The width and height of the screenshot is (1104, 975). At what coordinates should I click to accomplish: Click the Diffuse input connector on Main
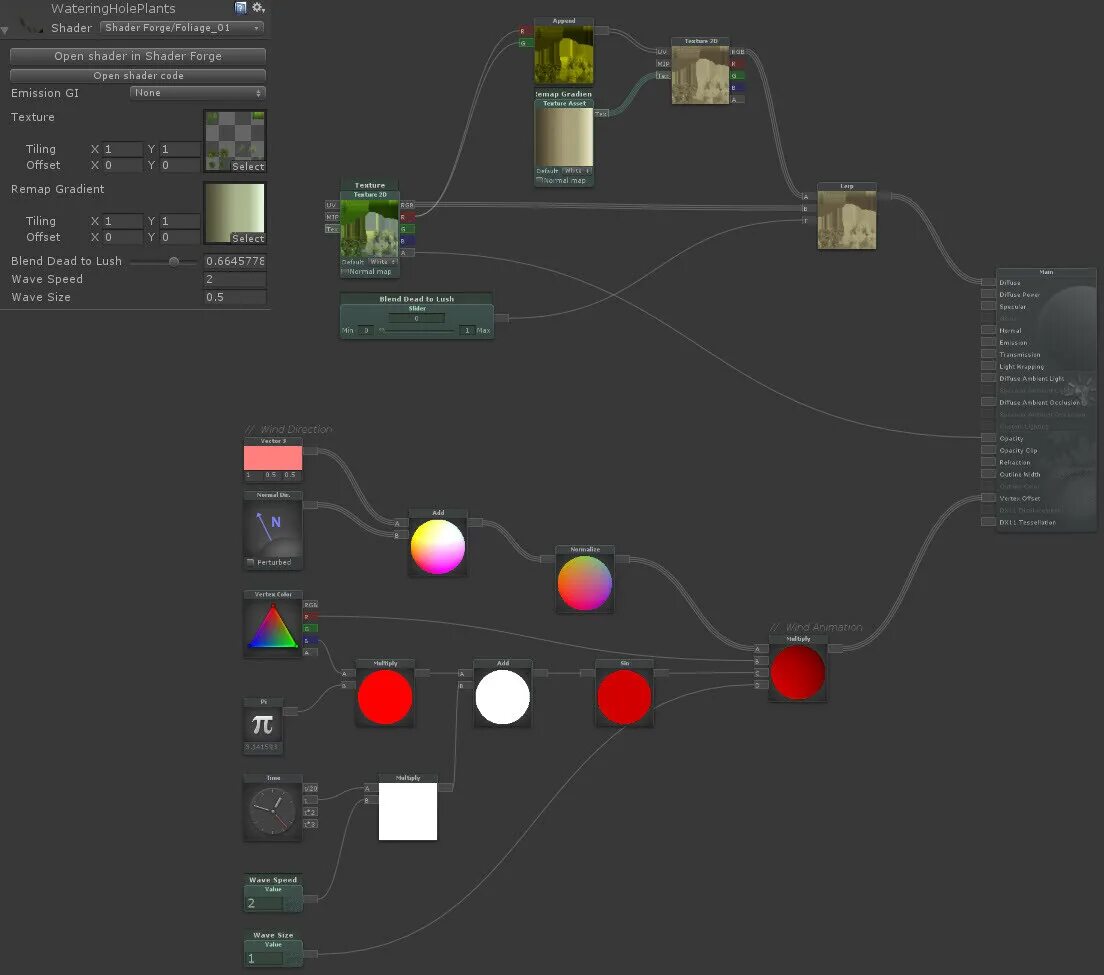click(988, 282)
